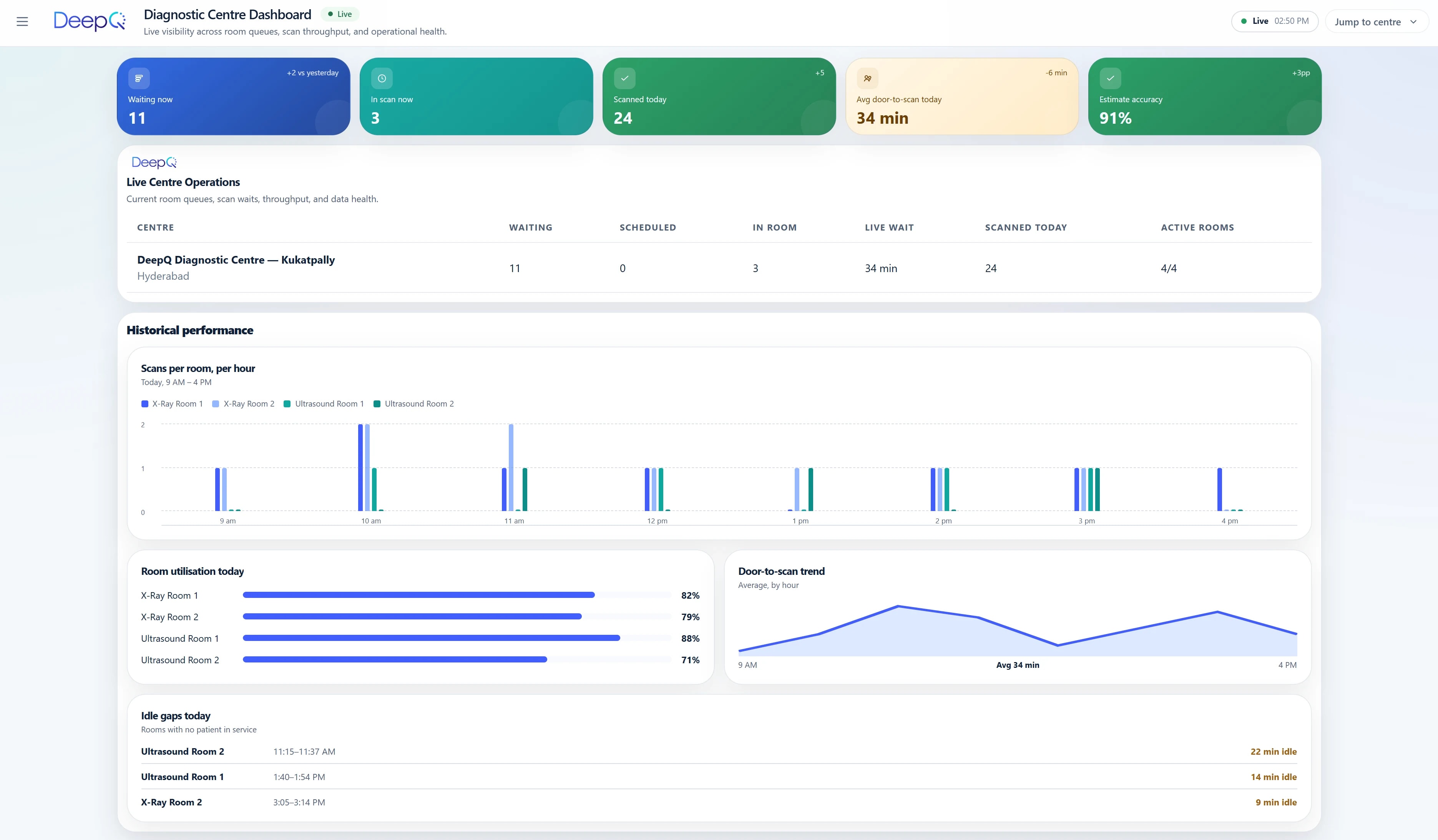Click the -6 min delta label
This screenshot has height=840, width=1438.
pyautogui.click(x=1056, y=73)
